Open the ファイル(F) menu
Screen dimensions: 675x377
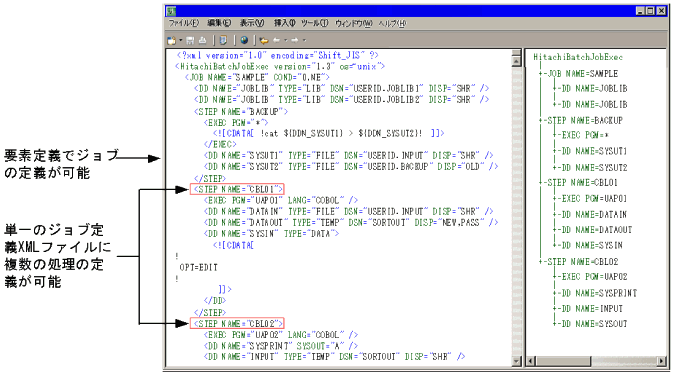(184, 23)
